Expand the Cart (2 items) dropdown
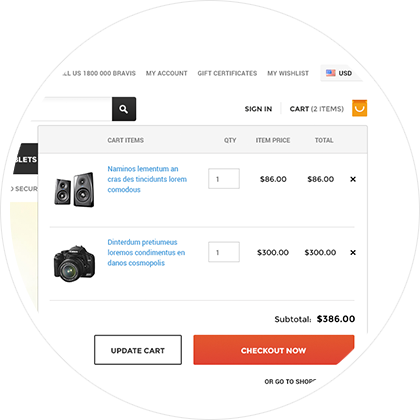This screenshot has height=420, width=420. (317, 109)
